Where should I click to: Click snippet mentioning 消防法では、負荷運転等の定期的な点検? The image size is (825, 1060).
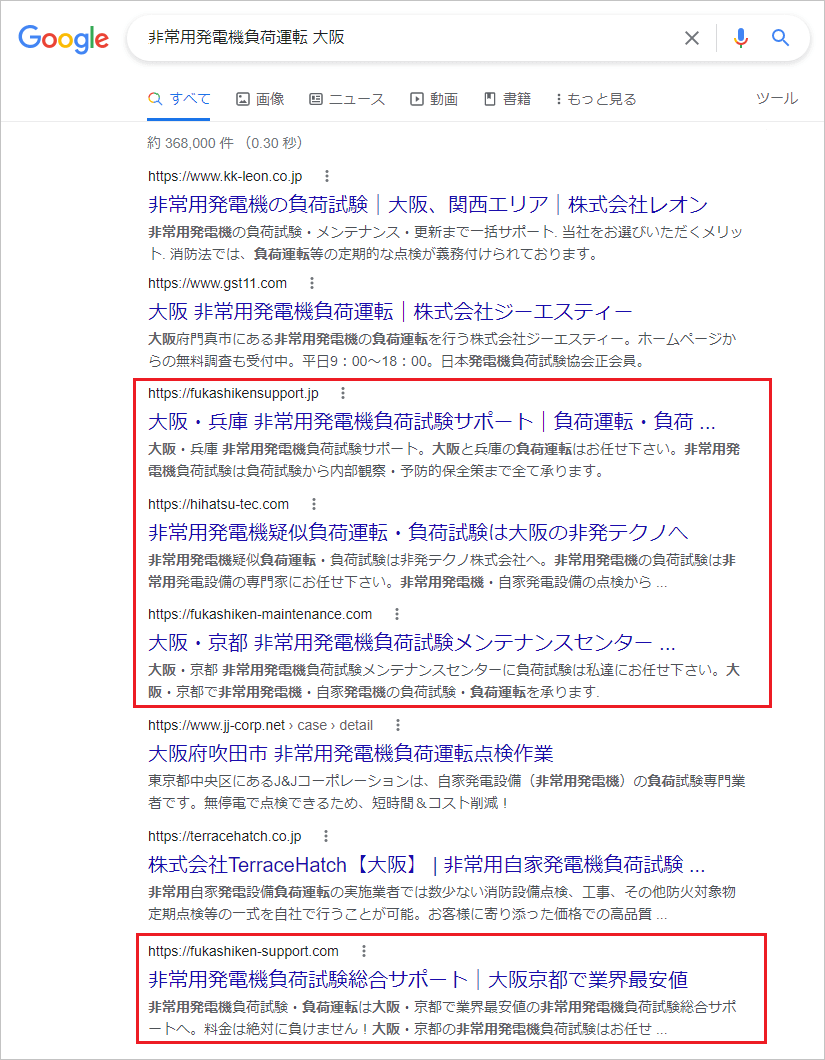(x=445, y=243)
